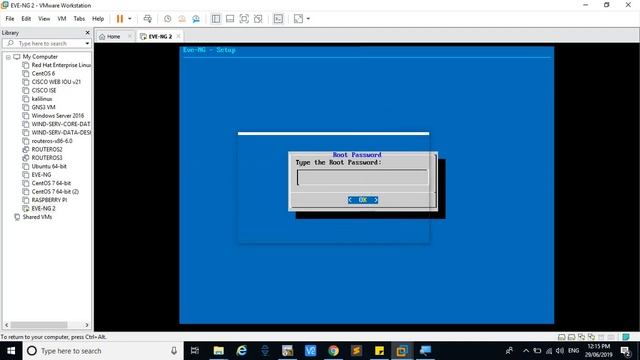Toggle the library sidebar view

(x=216, y=19)
